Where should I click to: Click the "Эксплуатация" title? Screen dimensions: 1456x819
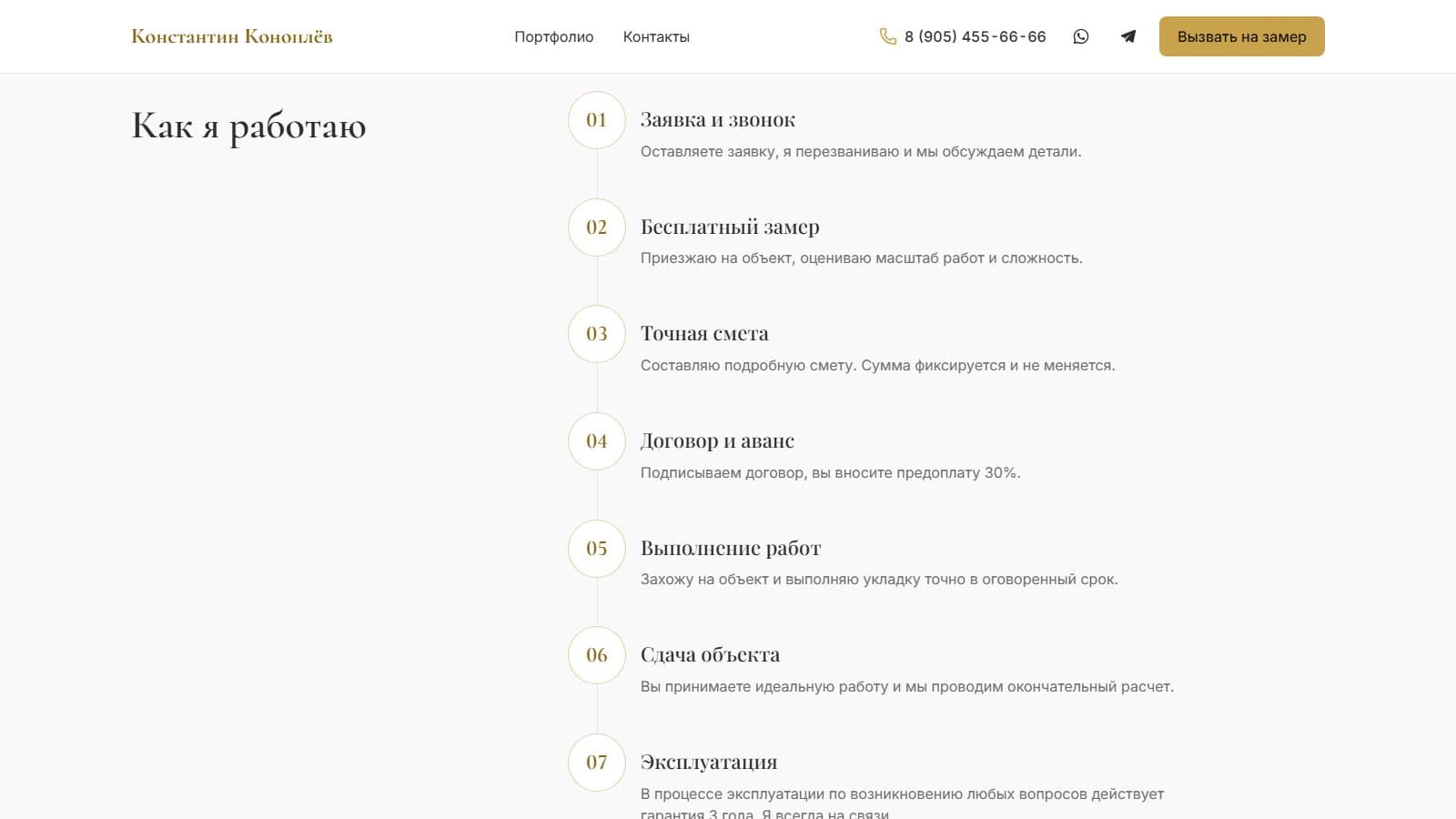pyautogui.click(x=709, y=762)
